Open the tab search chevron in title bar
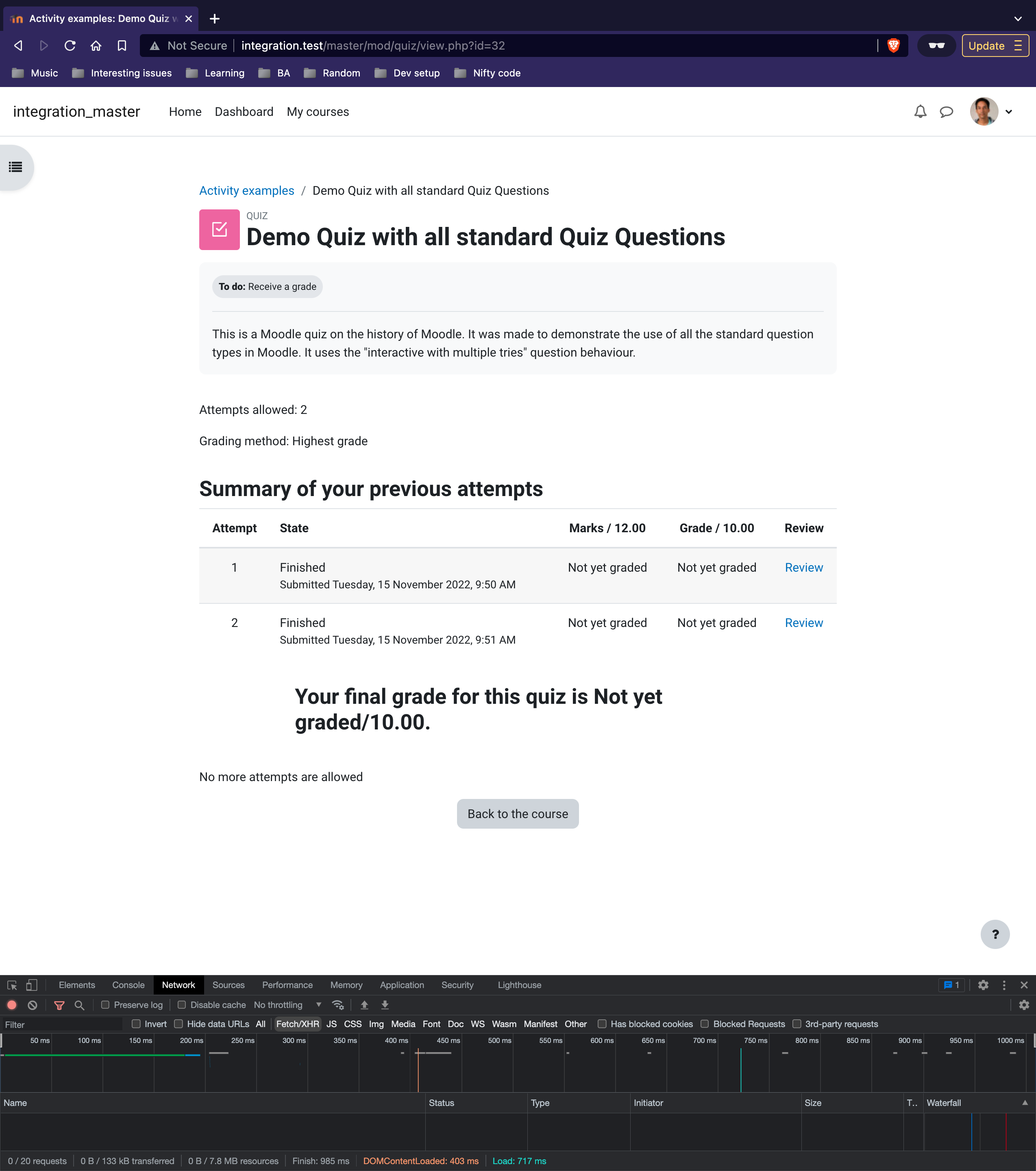This screenshot has width=1036, height=1171. [x=1018, y=19]
